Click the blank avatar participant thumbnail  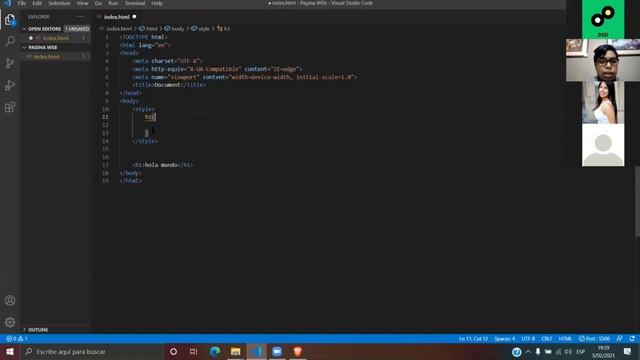pyautogui.click(x=603, y=145)
